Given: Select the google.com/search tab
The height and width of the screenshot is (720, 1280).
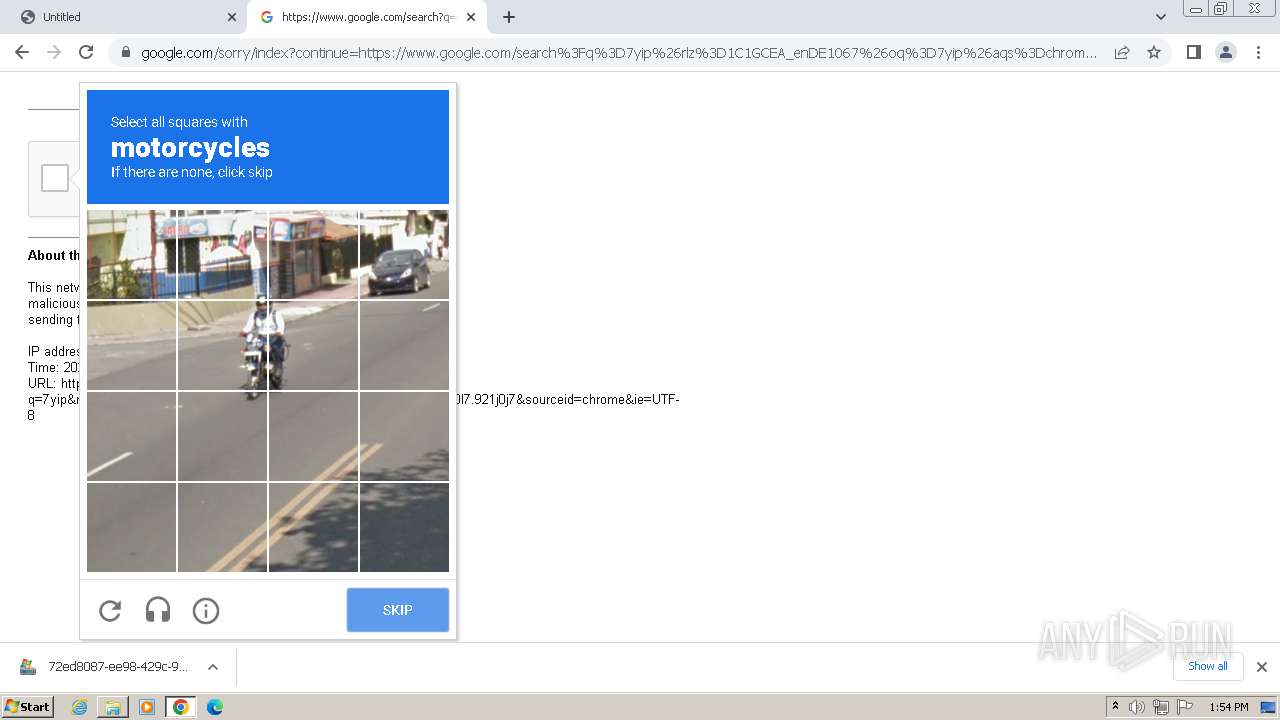Looking at the screenshot, I should click(x=367, y=17).
